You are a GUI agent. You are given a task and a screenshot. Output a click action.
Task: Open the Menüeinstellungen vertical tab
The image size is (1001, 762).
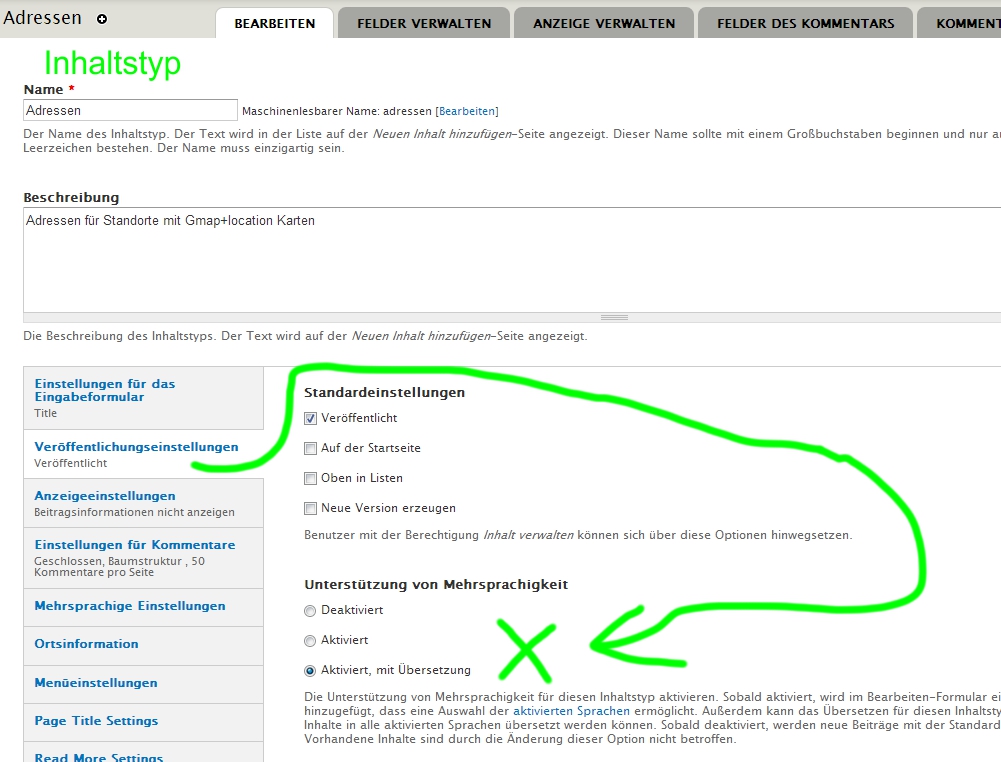click(x=96, y=683)
